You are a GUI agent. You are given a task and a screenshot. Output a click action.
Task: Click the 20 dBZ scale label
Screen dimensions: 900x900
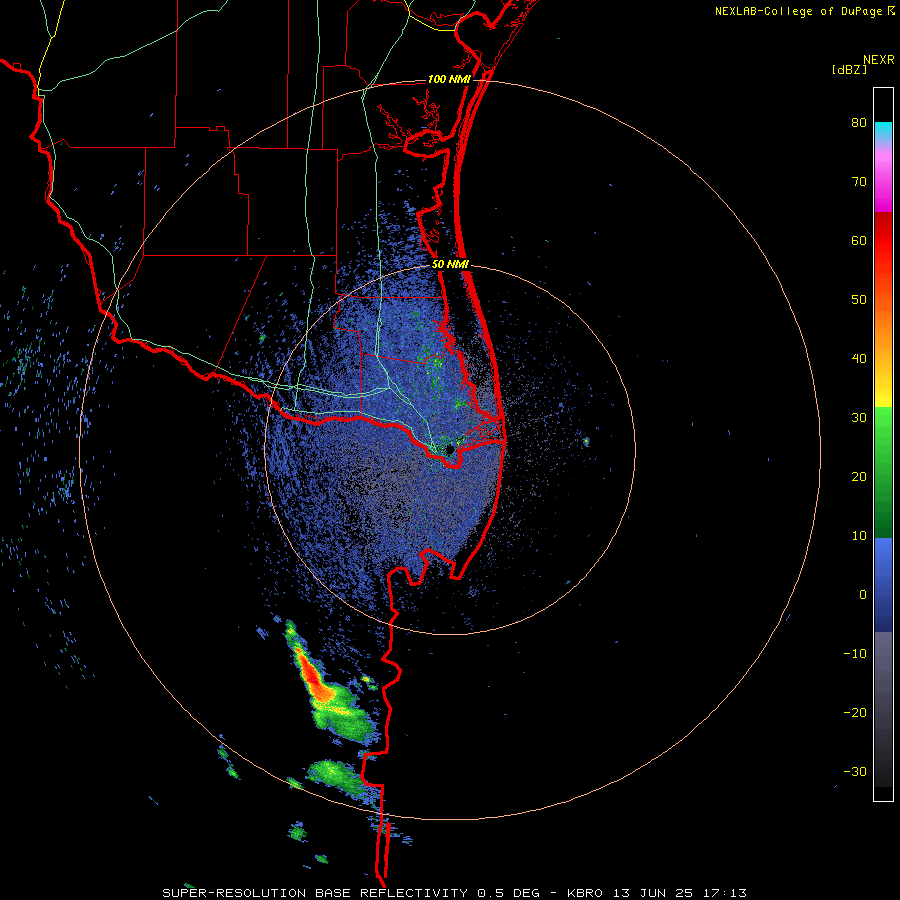(859, 477)
